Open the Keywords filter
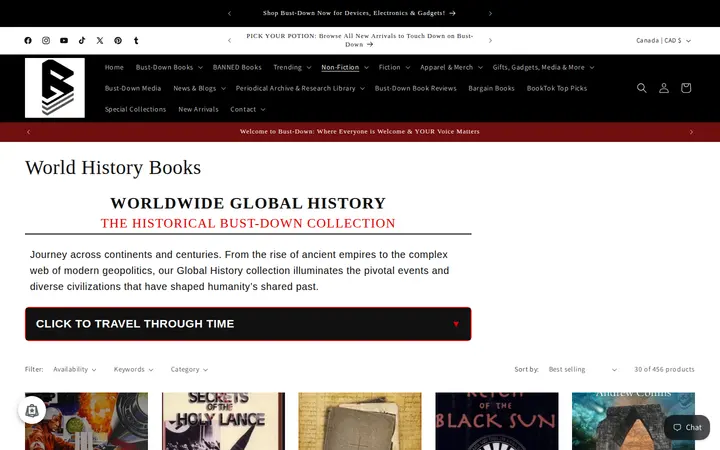 [x=134, y=369]
